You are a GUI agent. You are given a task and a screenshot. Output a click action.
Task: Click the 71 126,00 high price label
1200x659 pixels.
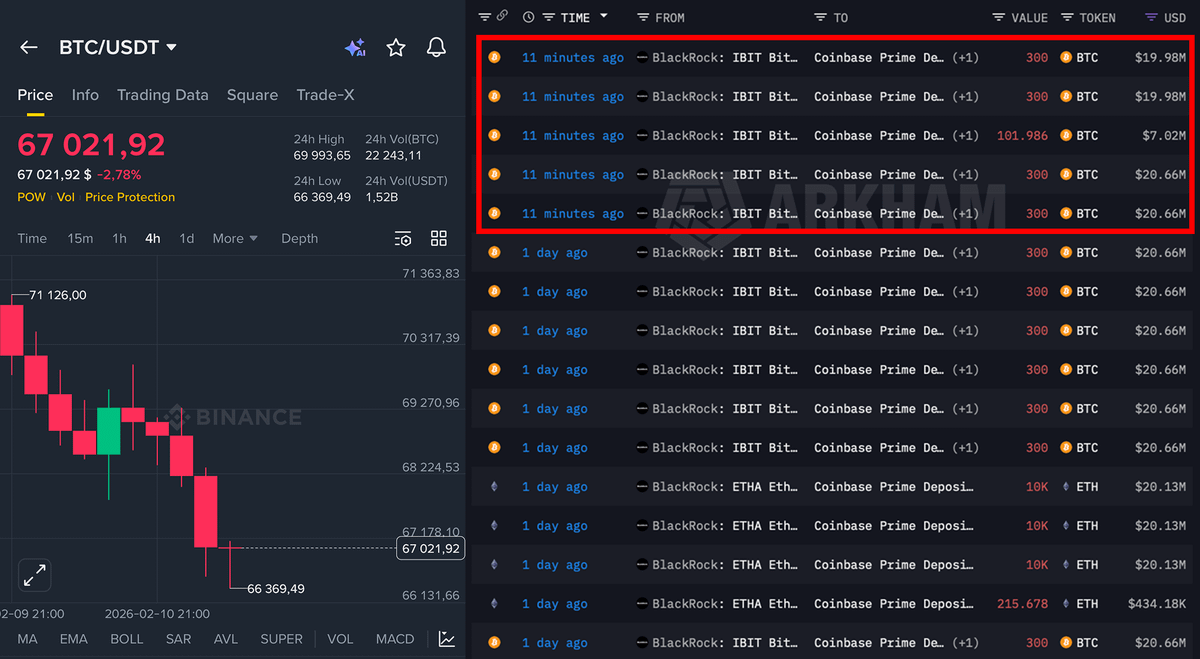(x=57, y=295)
